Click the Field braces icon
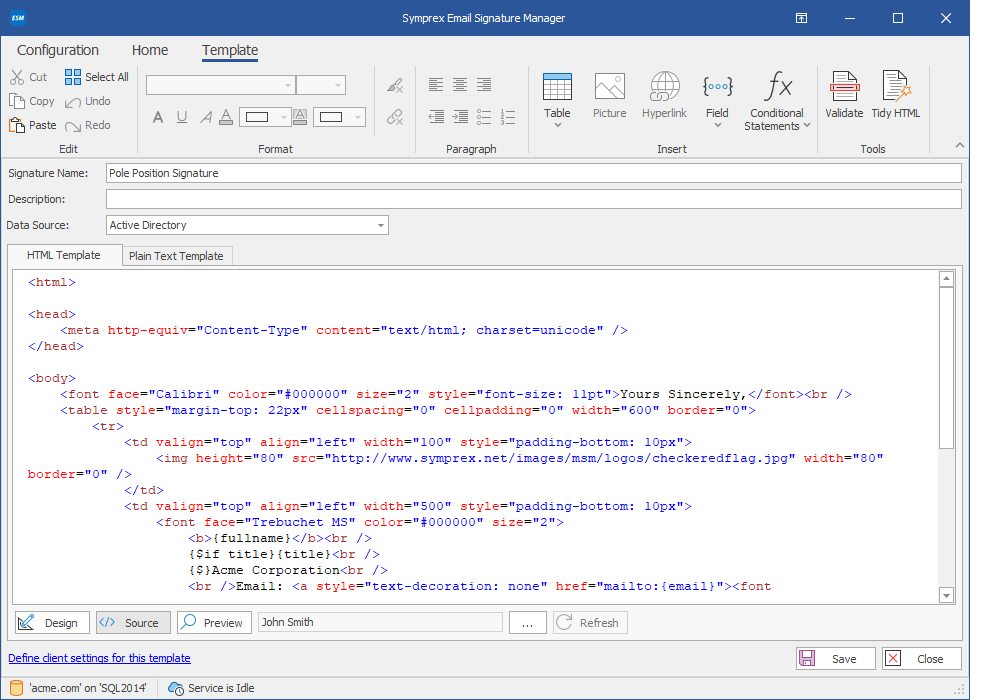This screenshot has height=700, width=984. (x=717, y=87)
